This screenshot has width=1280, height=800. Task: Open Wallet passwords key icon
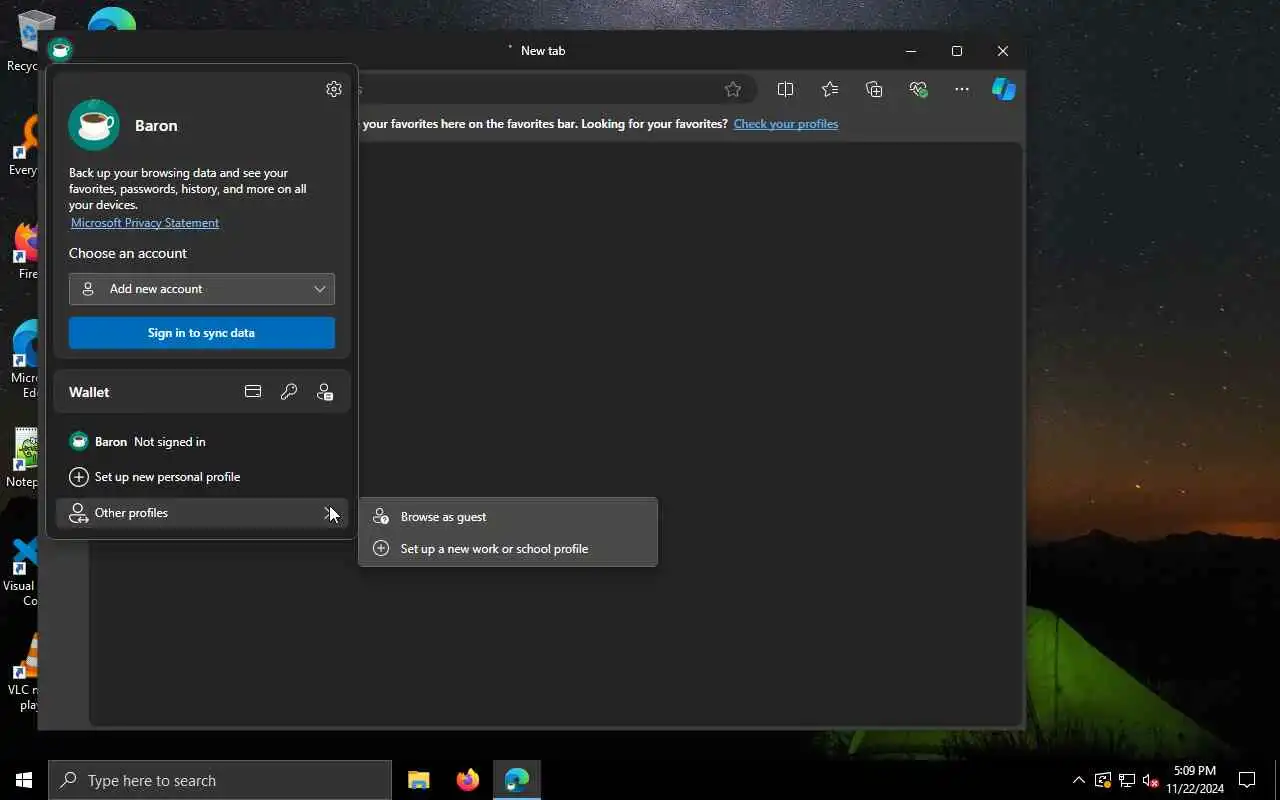tap(289, 392)
